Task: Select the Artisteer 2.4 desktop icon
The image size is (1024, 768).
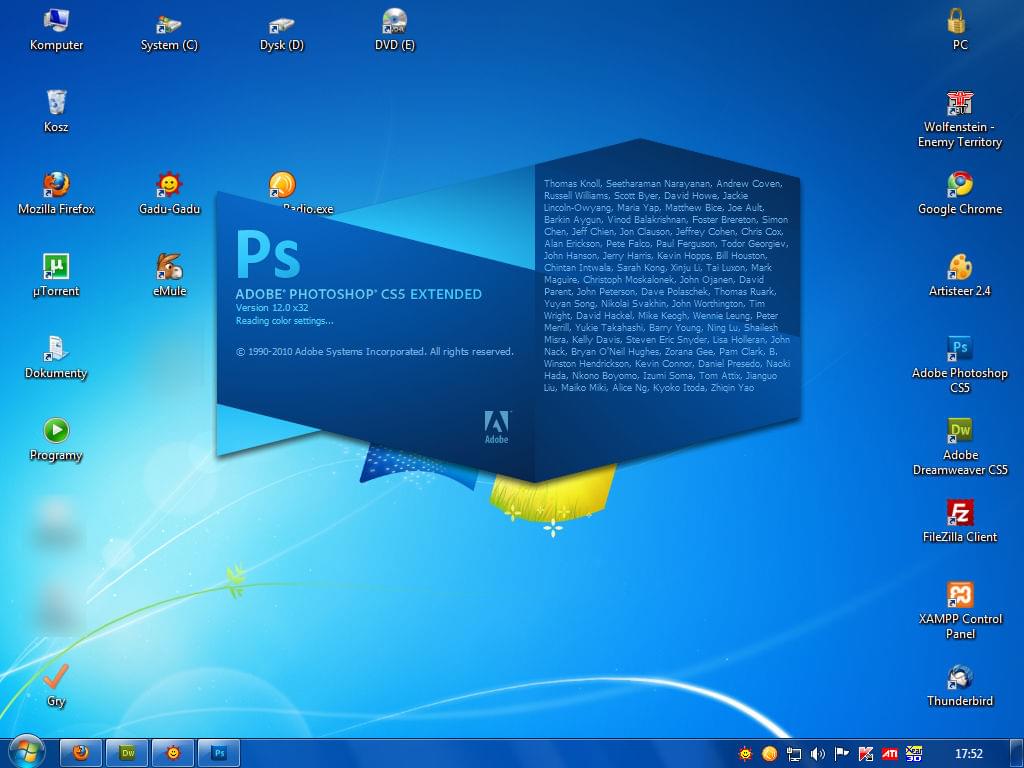Action: click(x=959, y=276)
